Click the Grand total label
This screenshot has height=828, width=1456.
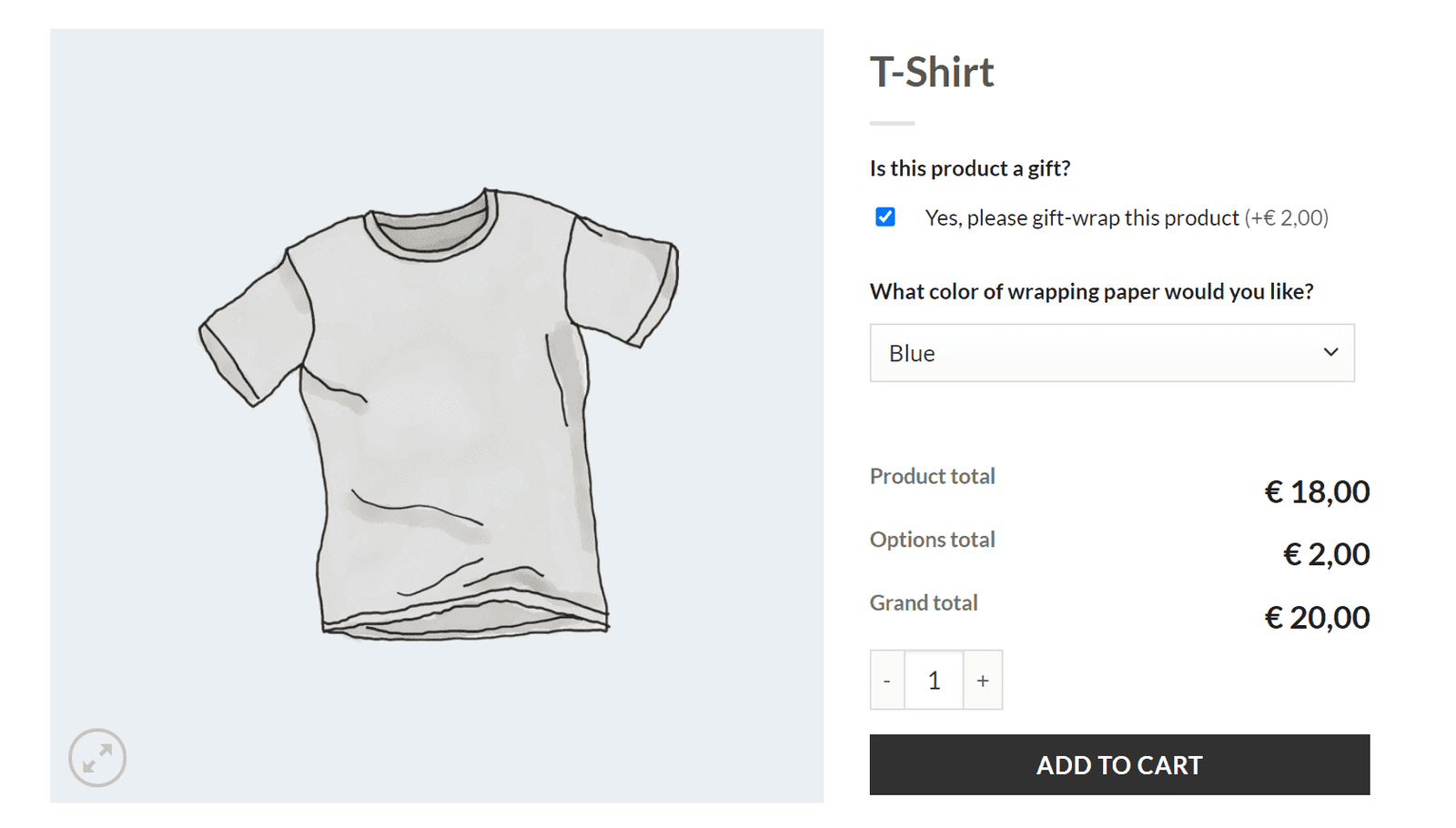pos(924,602)
